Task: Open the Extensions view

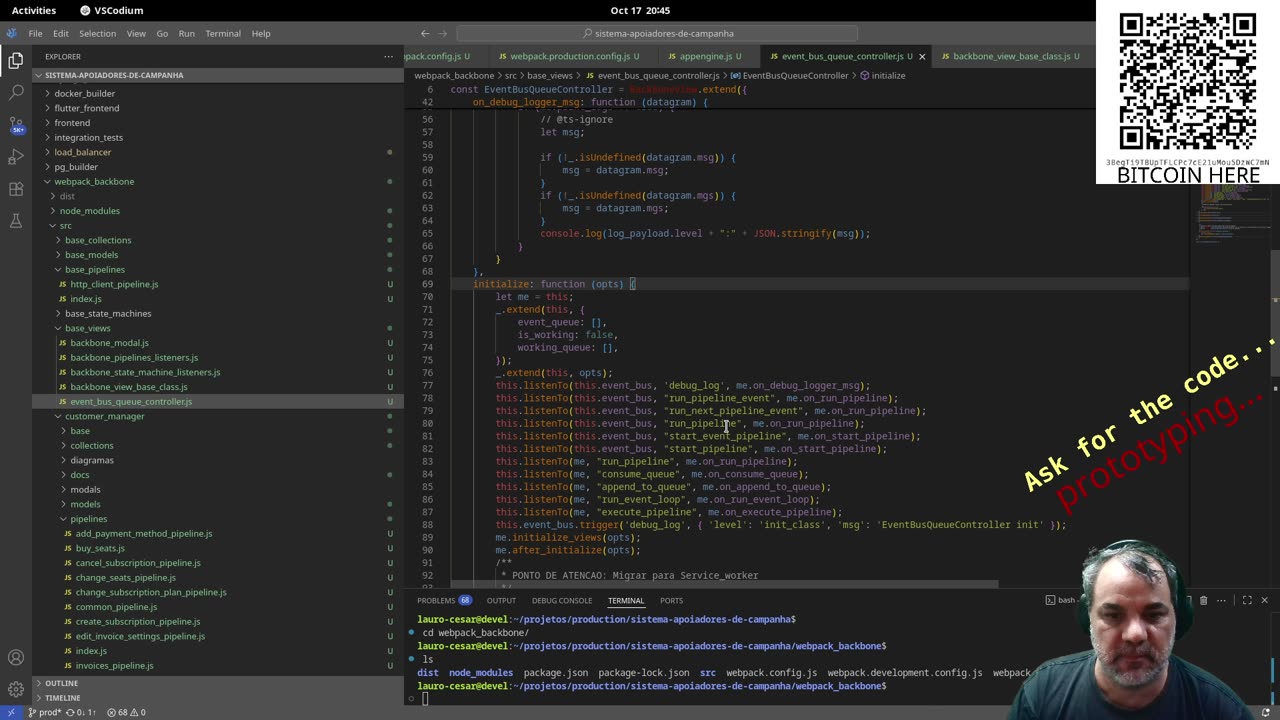Action: pyautogui.click(x=16, y=189)
